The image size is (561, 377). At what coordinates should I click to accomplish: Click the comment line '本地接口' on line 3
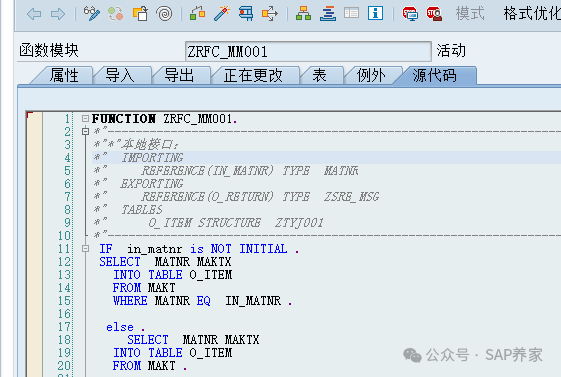(150, 145)
